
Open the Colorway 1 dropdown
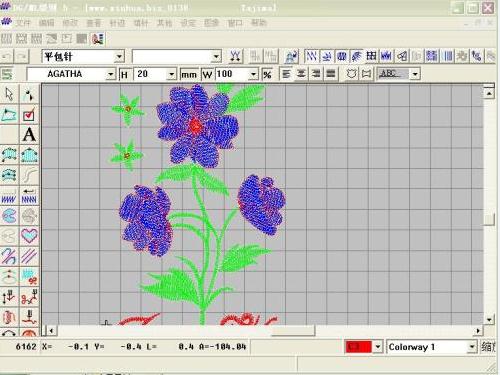pyautogui.click(x=472, y=347)
